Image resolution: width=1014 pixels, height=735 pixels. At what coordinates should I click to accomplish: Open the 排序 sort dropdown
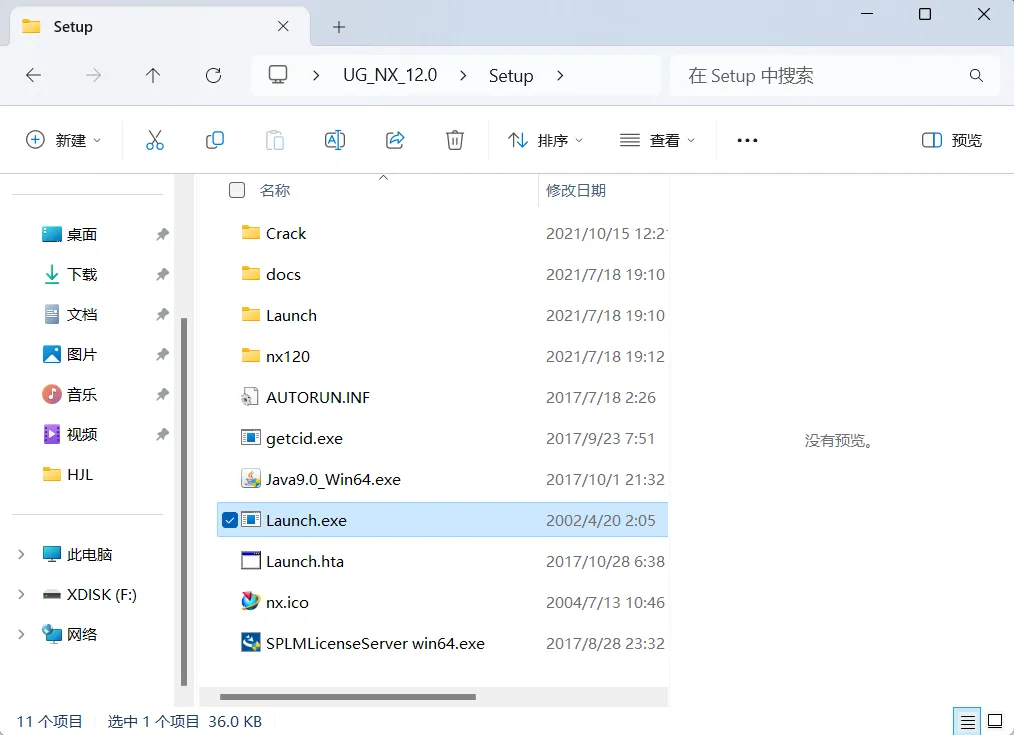pos(546,140)
